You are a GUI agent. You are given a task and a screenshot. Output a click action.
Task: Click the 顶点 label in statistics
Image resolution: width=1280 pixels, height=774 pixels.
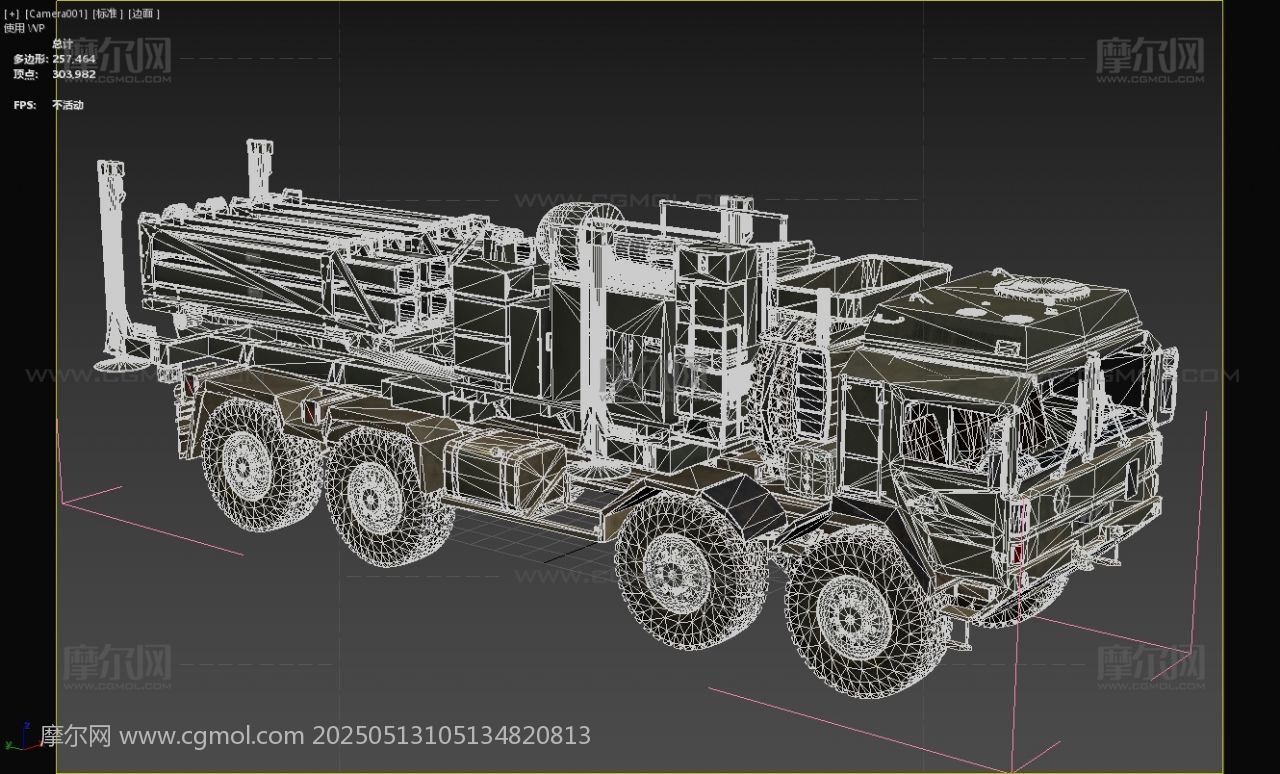[x=25, y=74]
